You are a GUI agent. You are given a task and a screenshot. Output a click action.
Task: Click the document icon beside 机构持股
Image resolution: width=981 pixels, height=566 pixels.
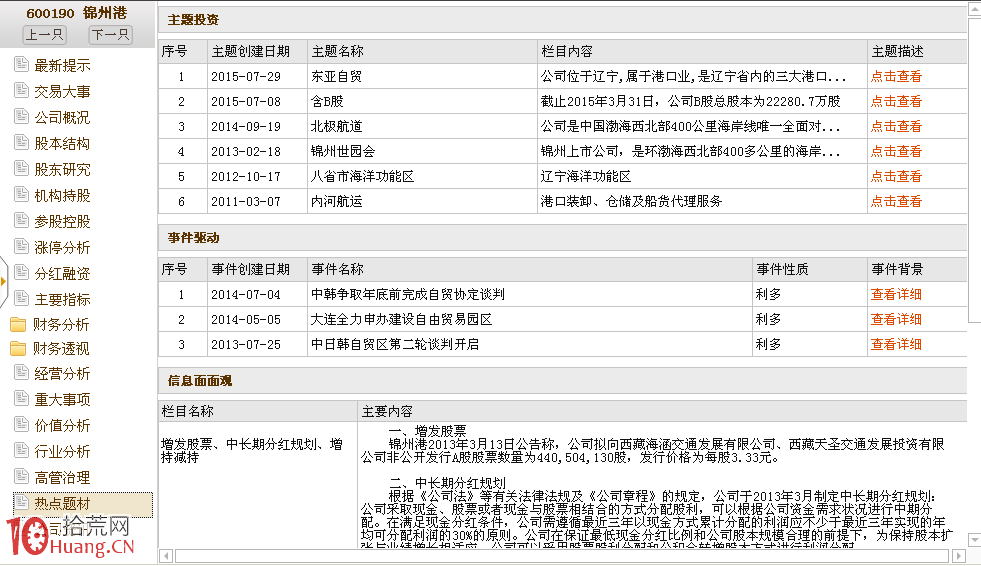(21, 195)
